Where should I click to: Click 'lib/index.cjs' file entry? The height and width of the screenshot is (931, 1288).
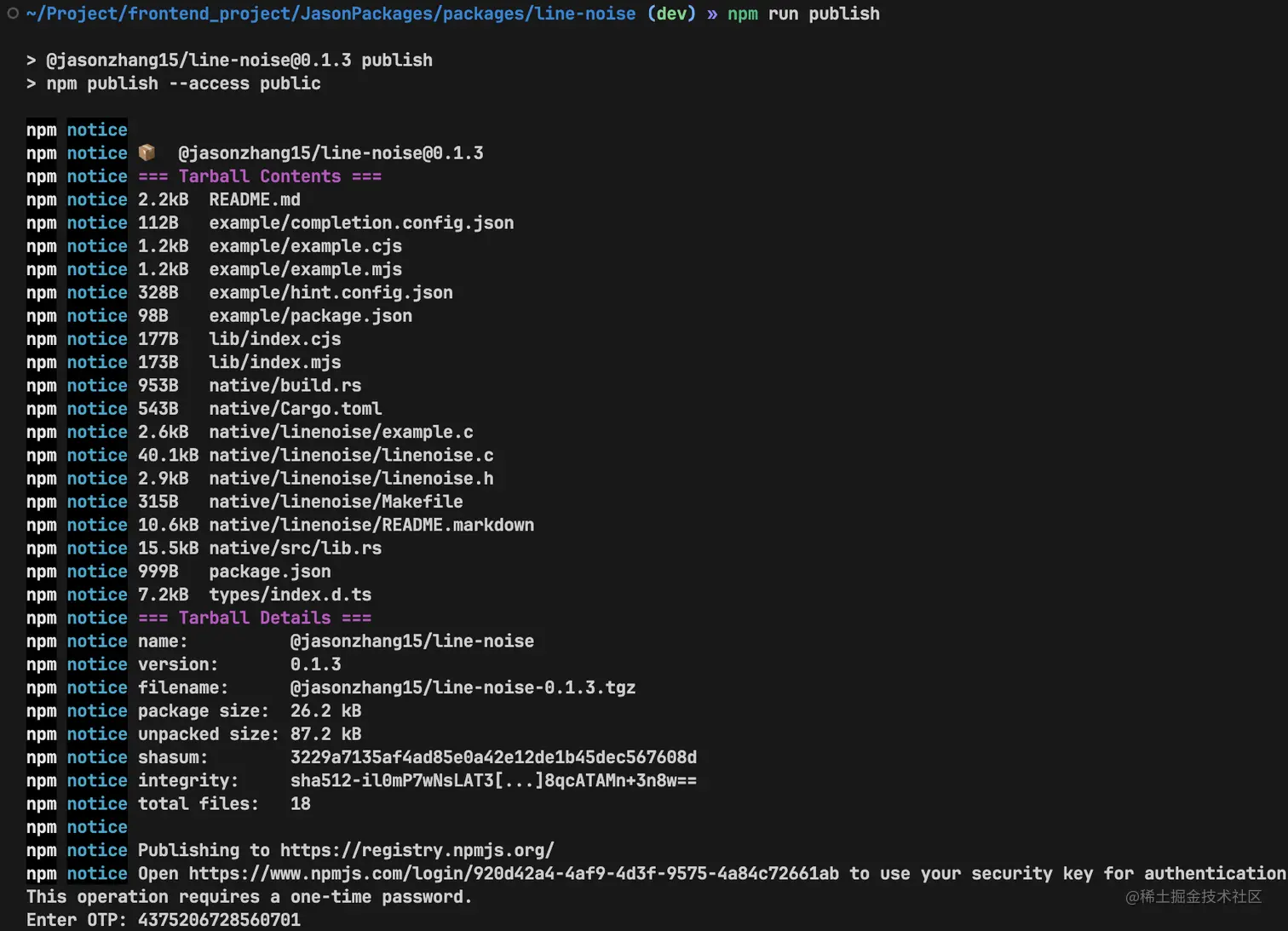click(x=275, y=339)
